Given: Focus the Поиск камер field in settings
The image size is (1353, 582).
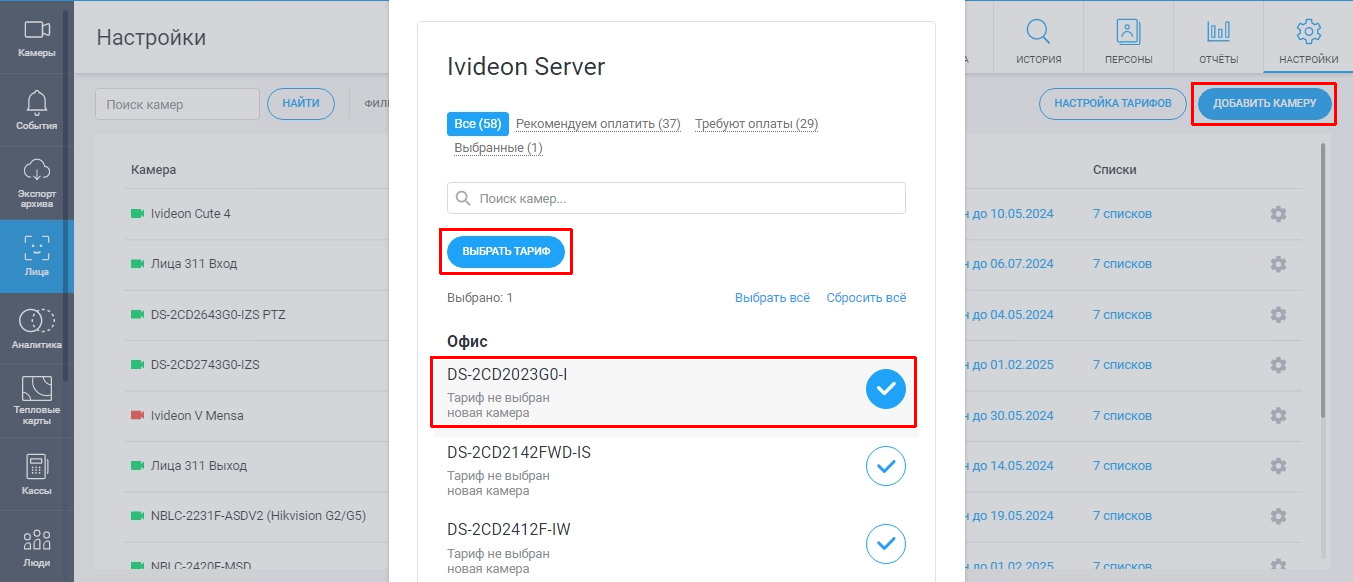Looking at the screenshot, I should click(x=177, y=104).
